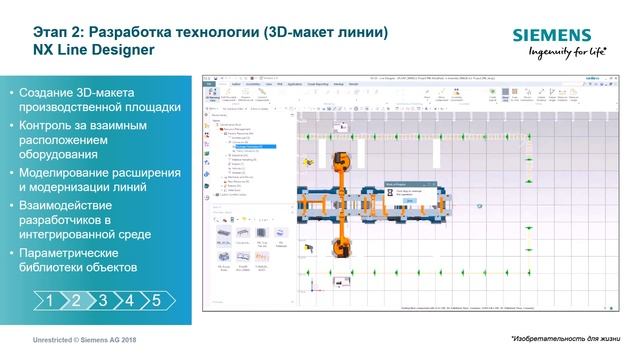Click the save icon in quick access toolbar
Image resolution: width=640 pixels, height=360 pixels.
click(x=216, y=78)
